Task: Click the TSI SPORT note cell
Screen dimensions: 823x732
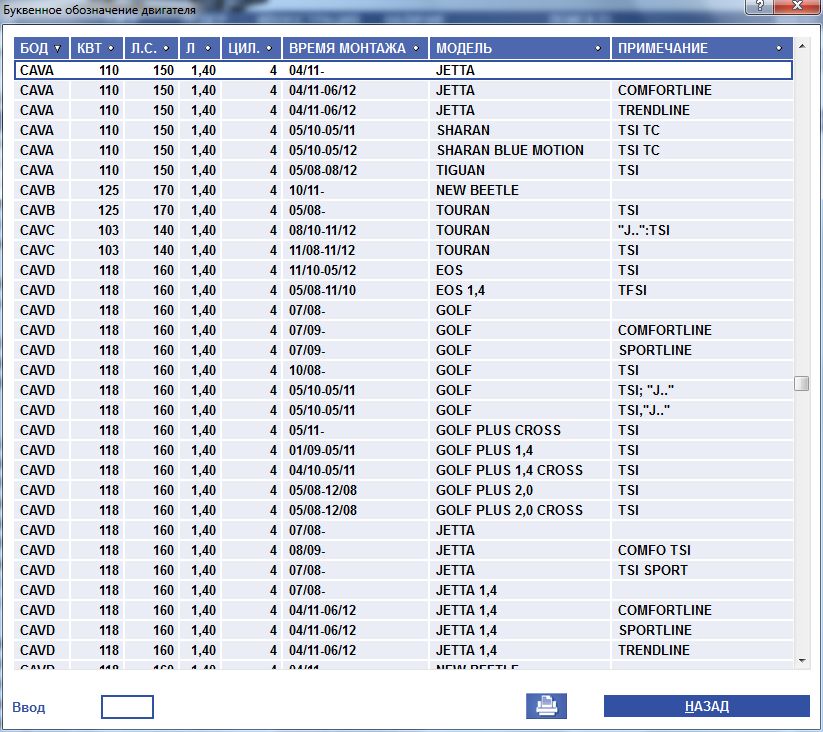Action: [702, 570]
